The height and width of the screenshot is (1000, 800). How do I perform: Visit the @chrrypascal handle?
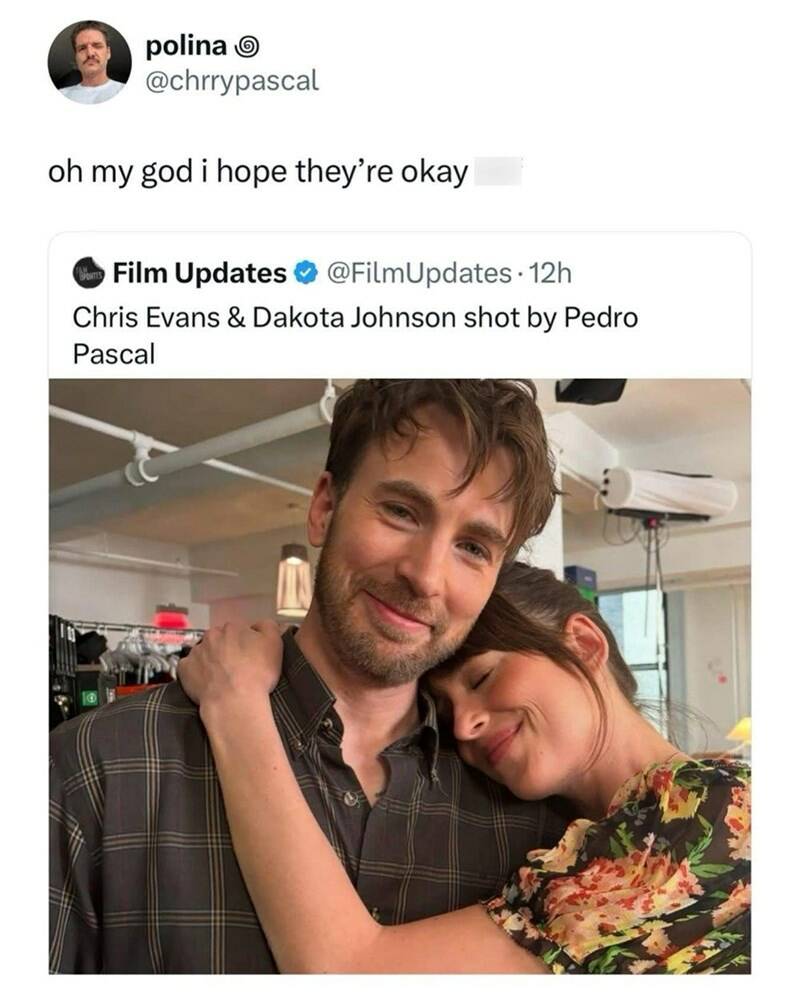pyautogui.click(x=232, y=80)
